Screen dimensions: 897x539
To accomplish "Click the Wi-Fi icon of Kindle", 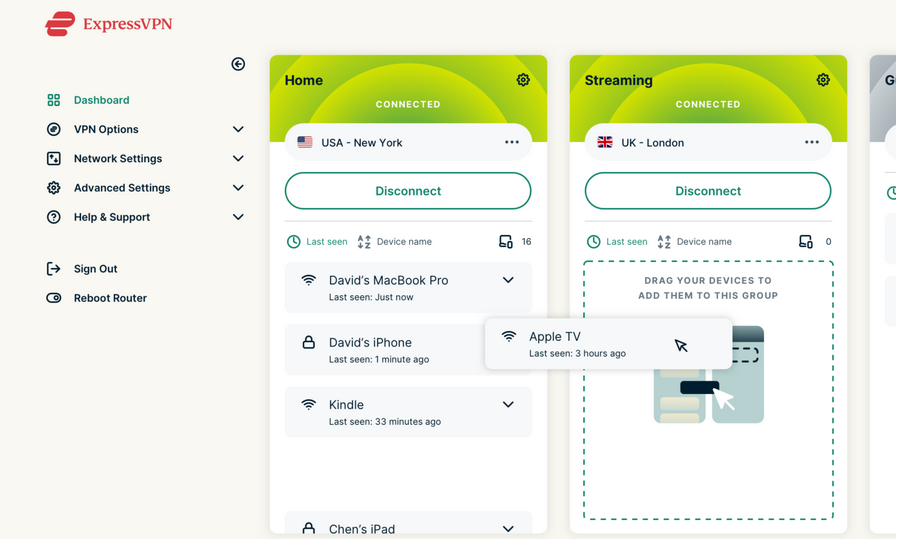I will click(308, 405).
